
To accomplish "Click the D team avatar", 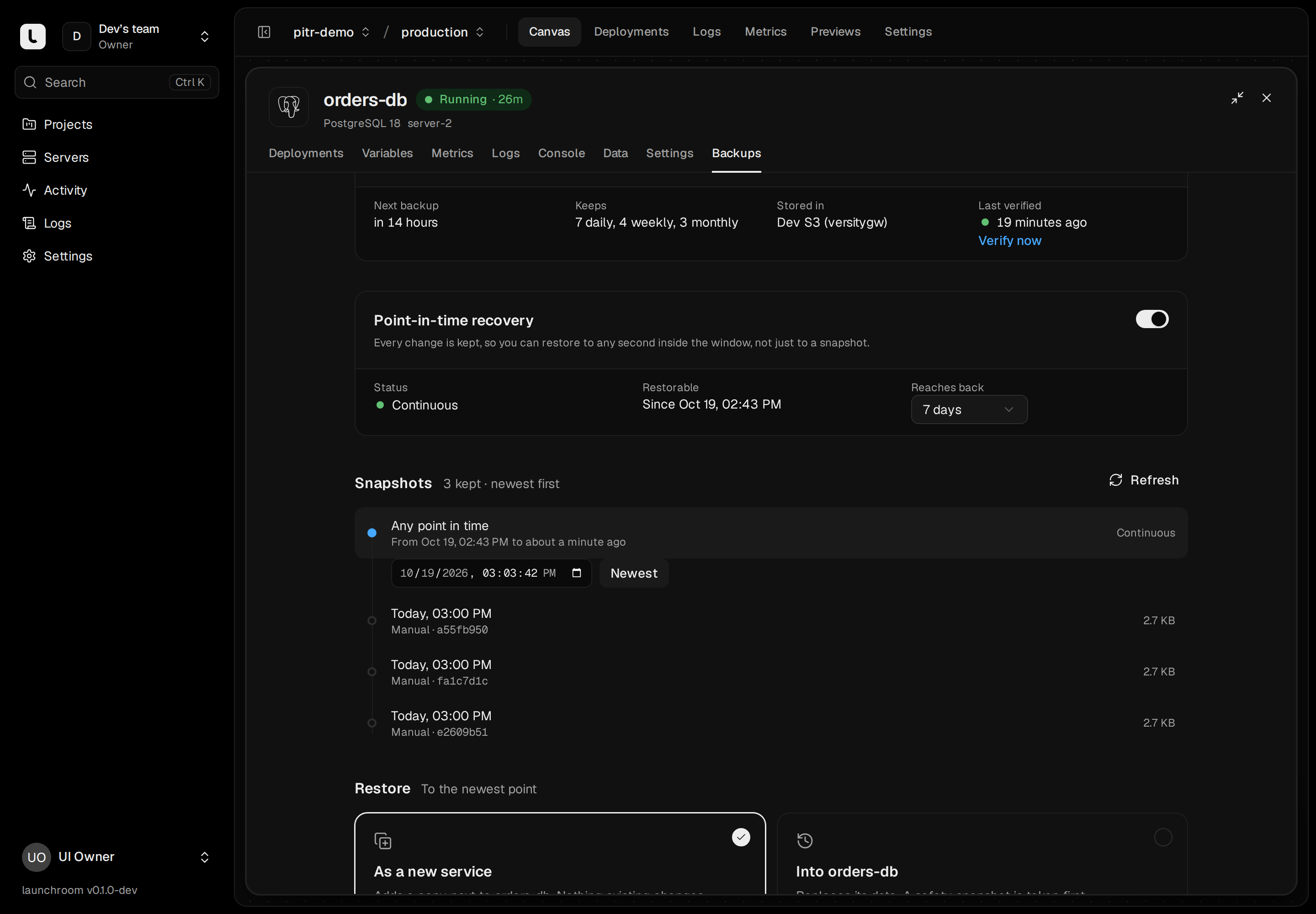I will click(77, 37).
